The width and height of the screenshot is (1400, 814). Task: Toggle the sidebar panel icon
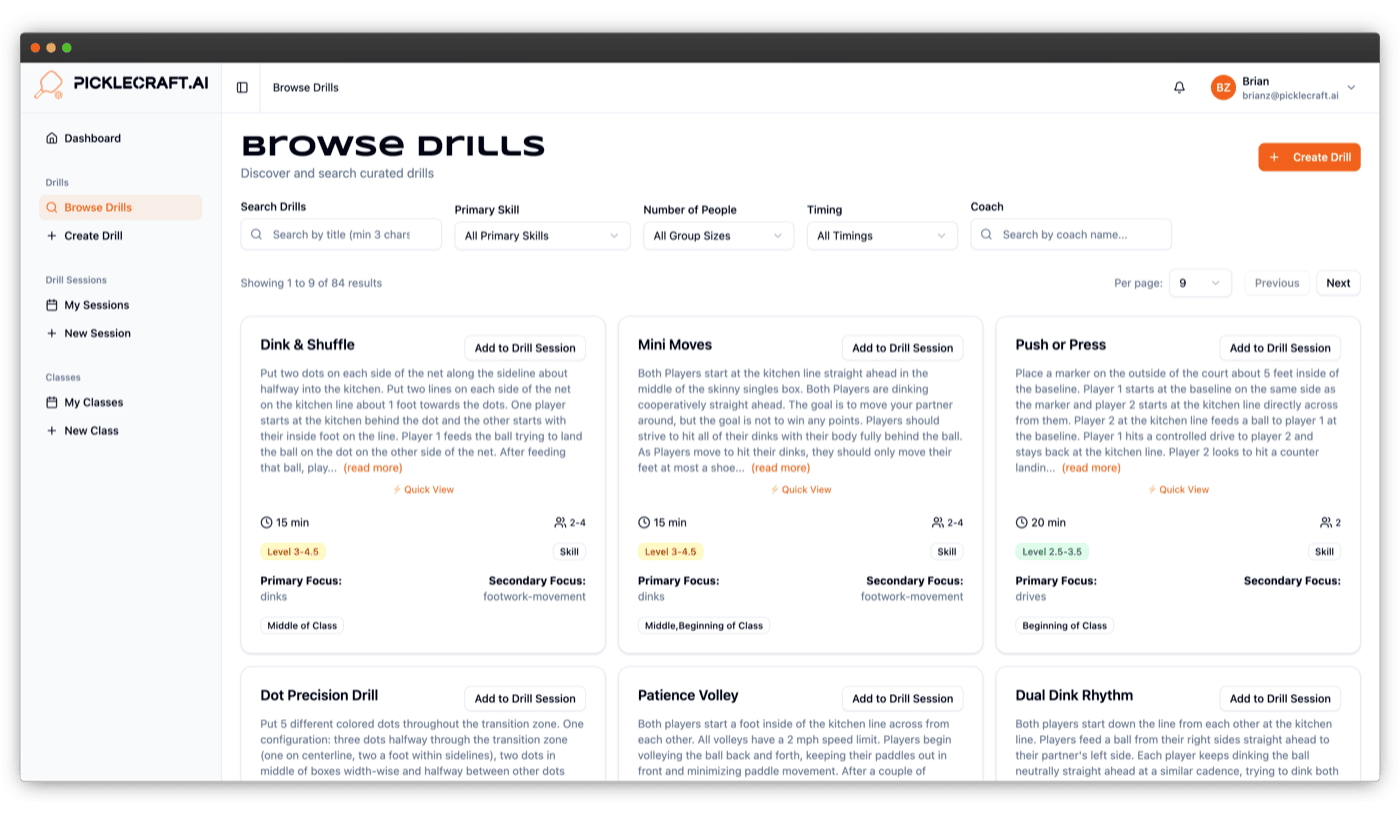[242, 88]
